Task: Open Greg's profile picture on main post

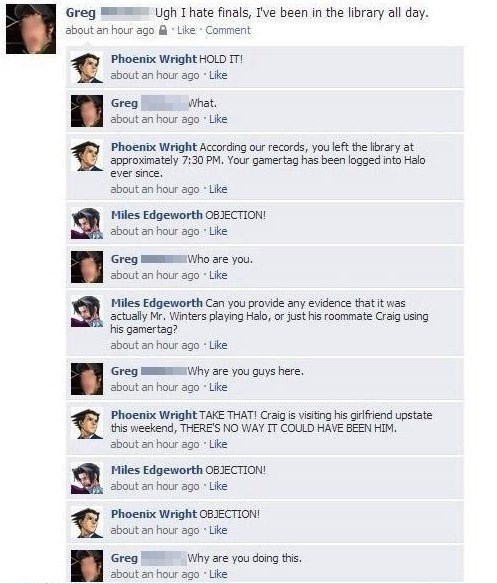Action: [31, 29]
